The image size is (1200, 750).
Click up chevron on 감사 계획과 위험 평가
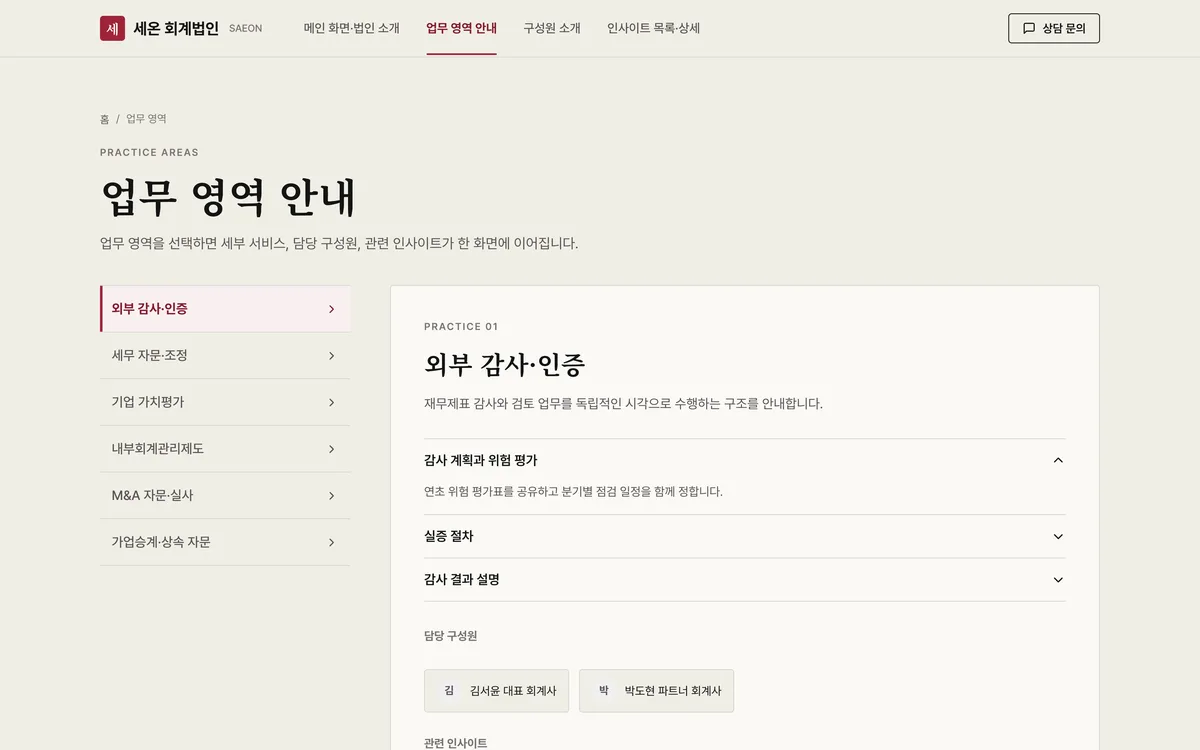pyautogui.click(x=1058, y=460)
